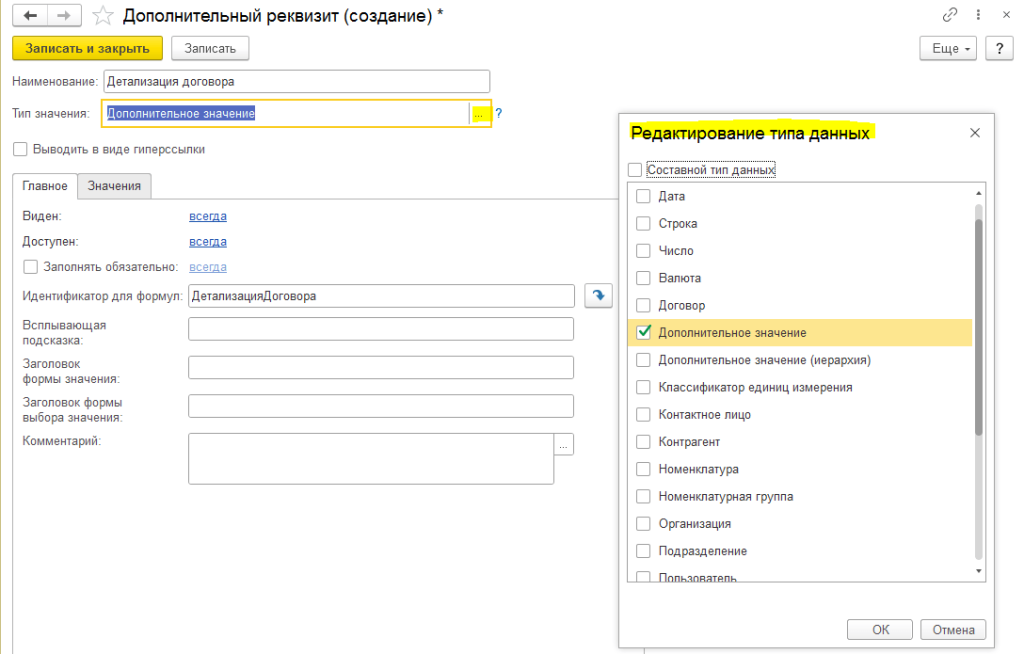Open the Комментарий field ellipsis expander
Viewport: 1024px width, 654px height.
[564, 444]
